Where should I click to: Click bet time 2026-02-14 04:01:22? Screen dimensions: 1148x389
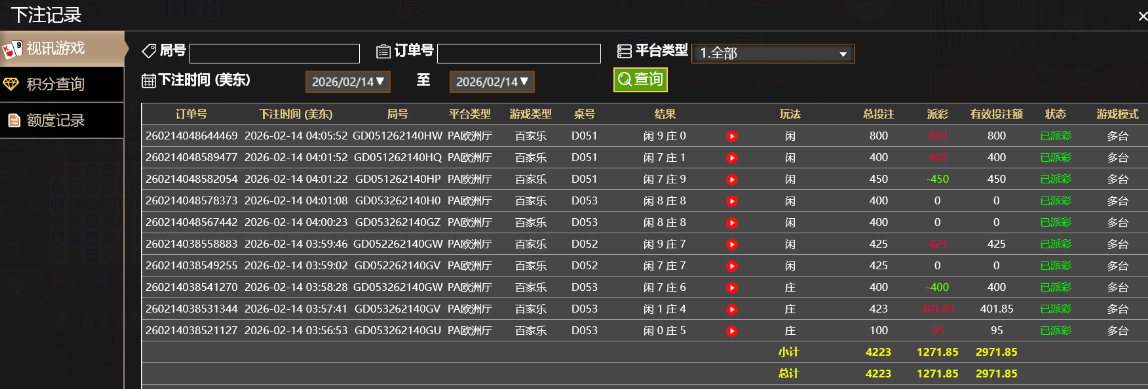click(296, 179)
